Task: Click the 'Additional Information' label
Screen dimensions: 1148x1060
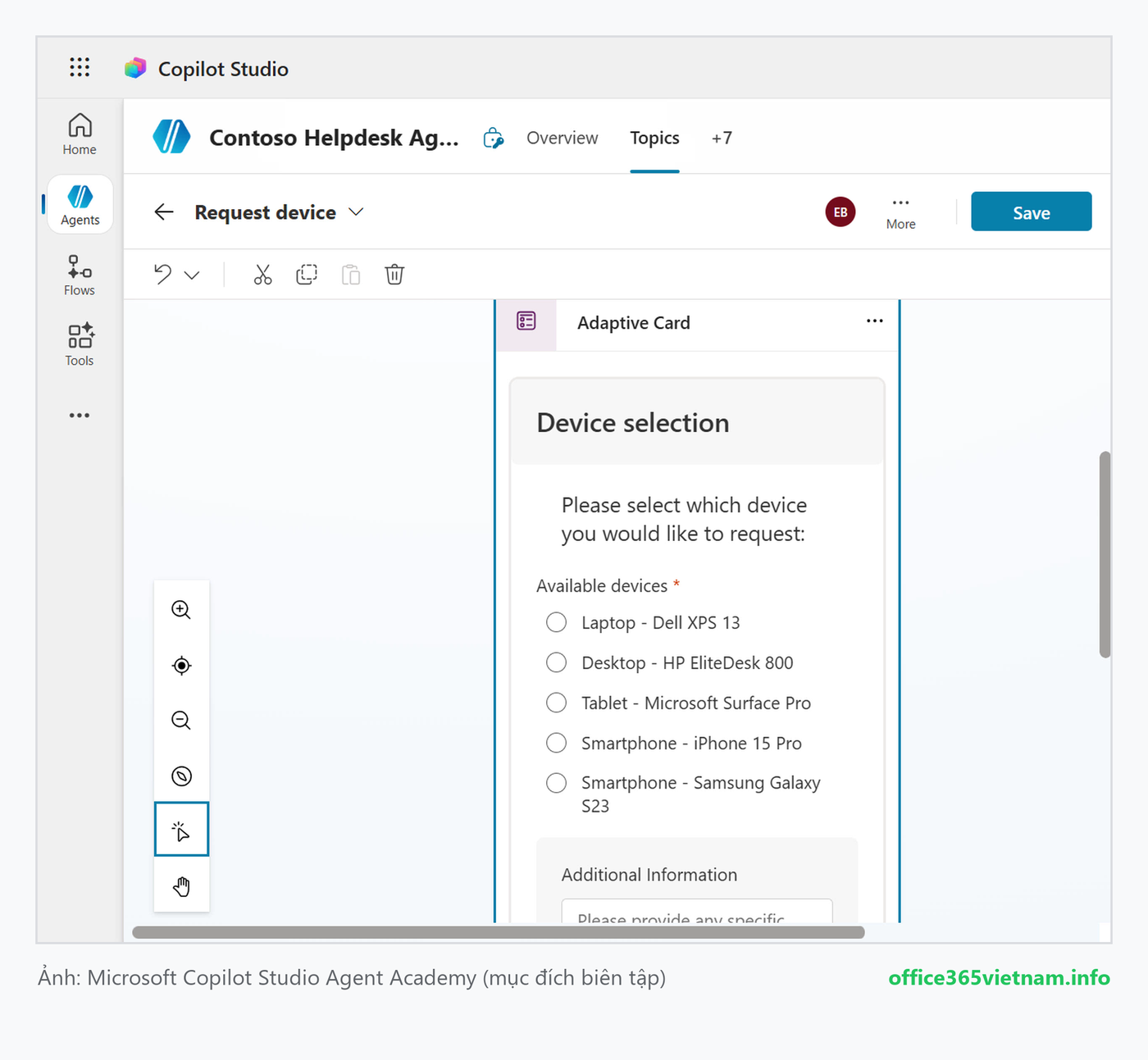Action: coord(649,875)
